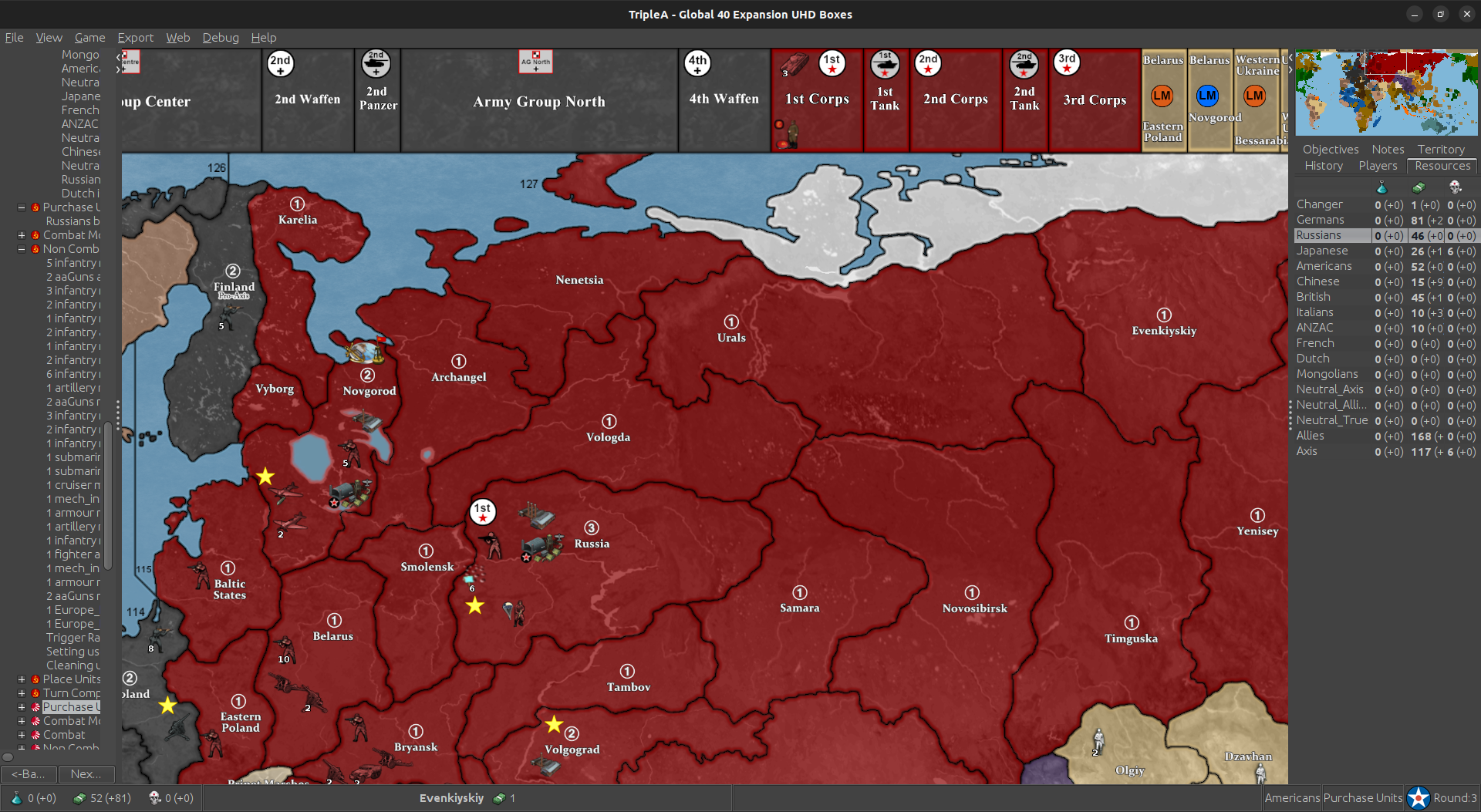Select the 3rd Corps star marker
Screen dimensions: 1481x812
pos(1067,63)
